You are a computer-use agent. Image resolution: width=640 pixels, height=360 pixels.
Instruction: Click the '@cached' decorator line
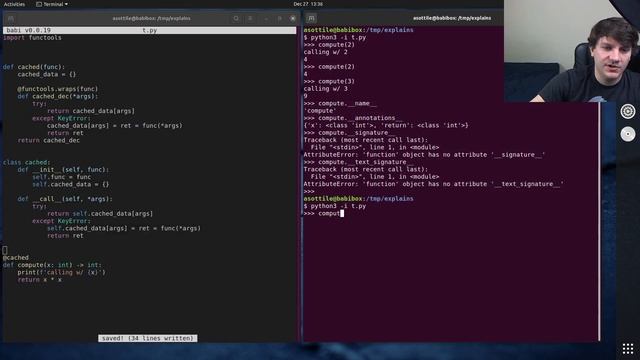point(16,258)
